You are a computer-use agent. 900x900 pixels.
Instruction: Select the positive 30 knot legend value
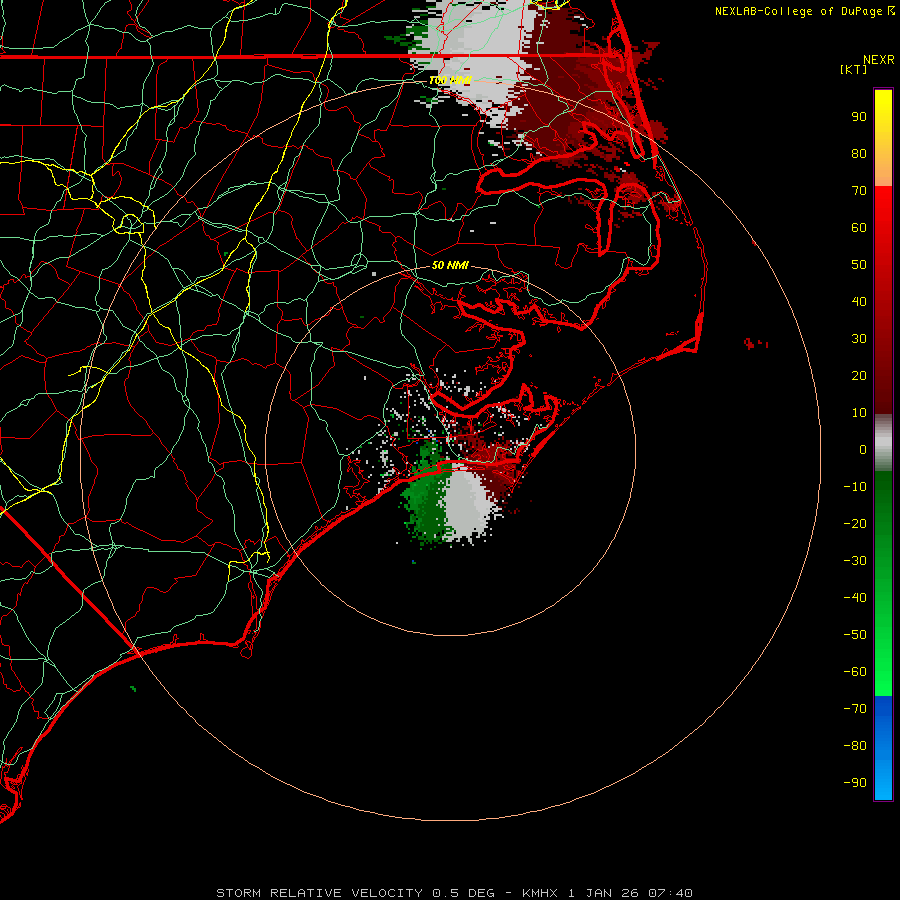tap(859, 339)
